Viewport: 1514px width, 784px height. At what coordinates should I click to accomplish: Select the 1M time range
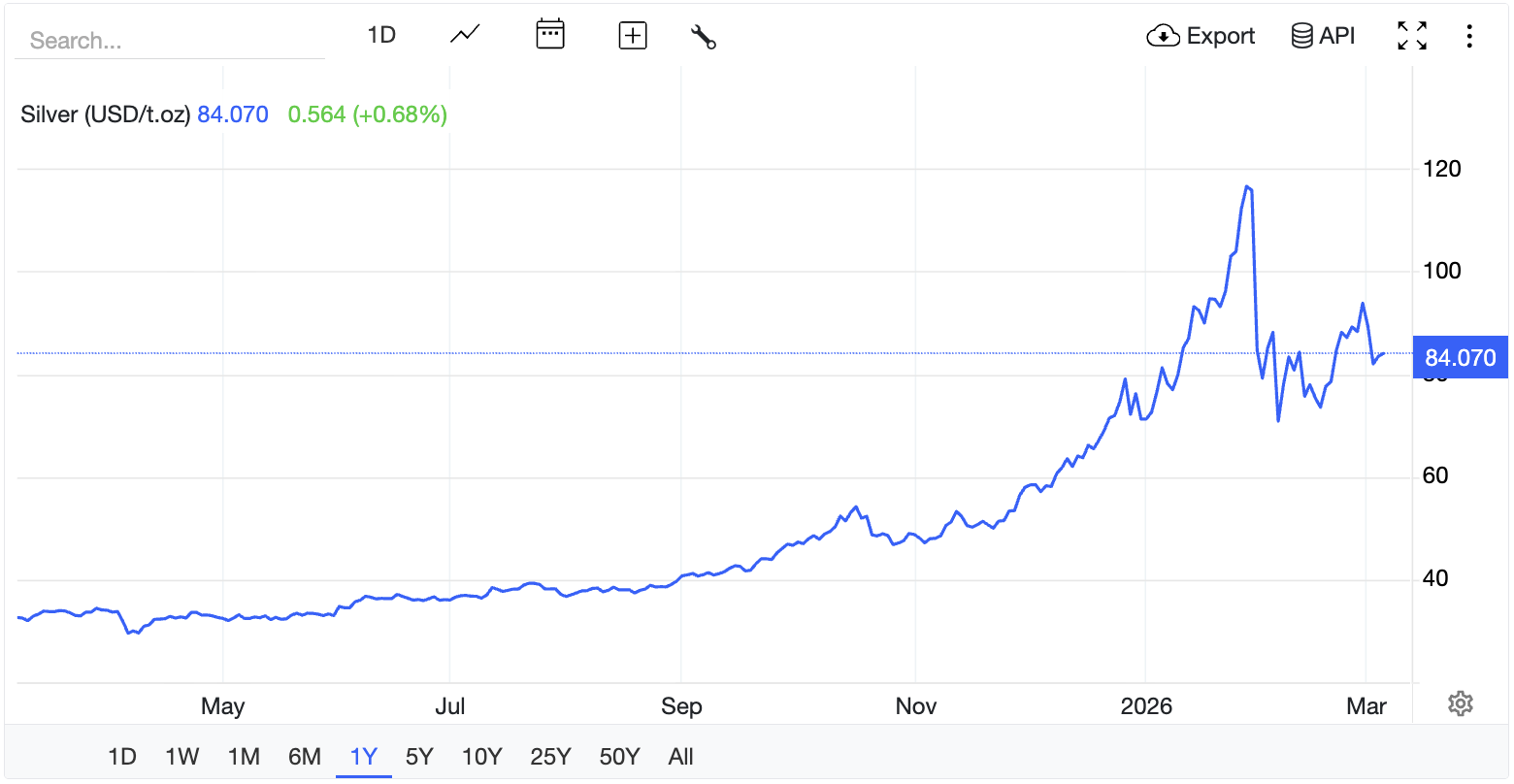click(x=244, y=757)
